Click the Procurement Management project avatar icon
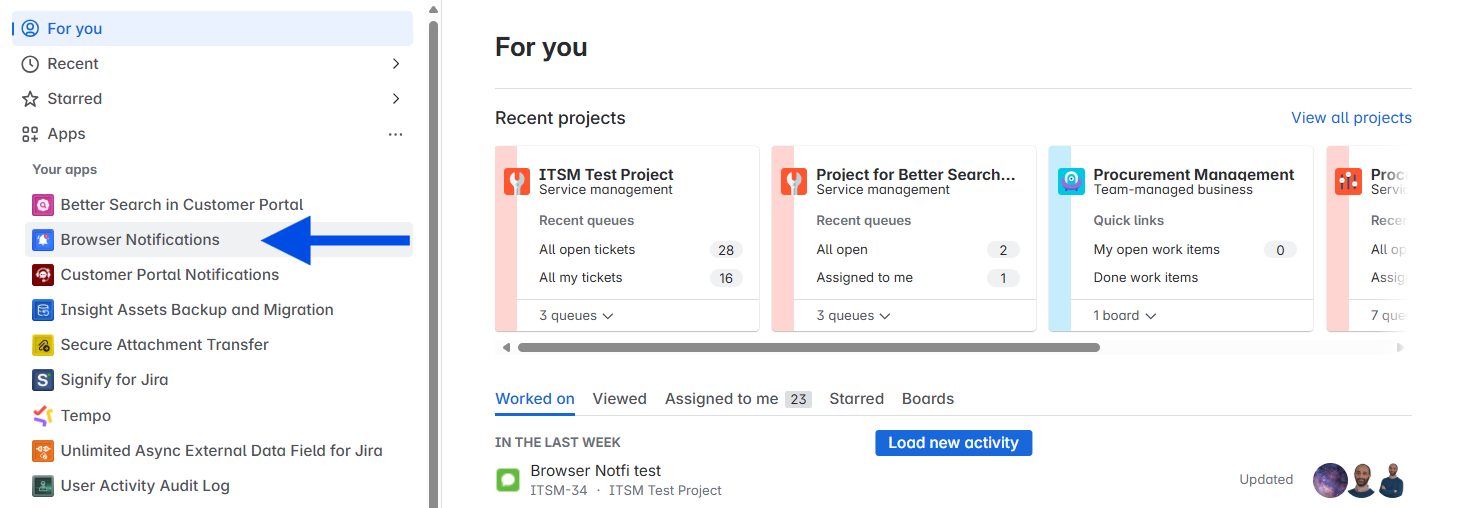This screenshot has width=1461, height=508. pyautogui.click(x=1072, y=182)
